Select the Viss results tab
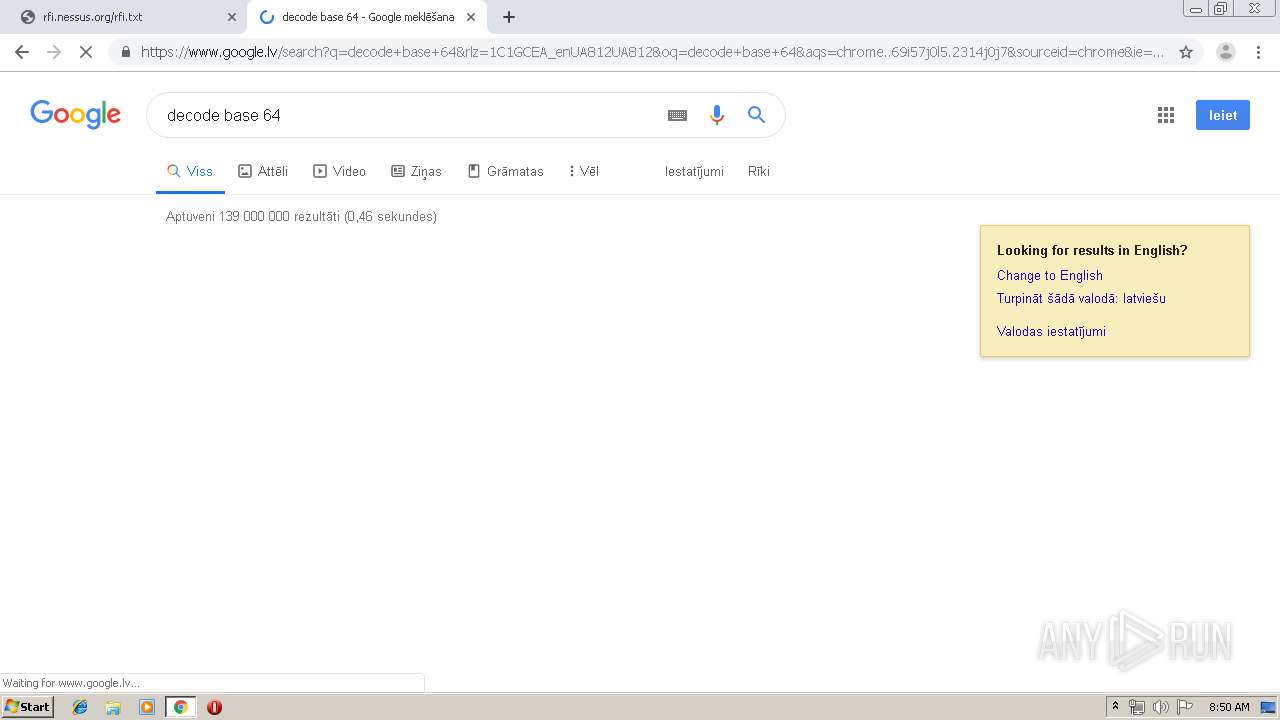Image resolution: width=1280 pixels, height=720 pixels. pos(190,171)
